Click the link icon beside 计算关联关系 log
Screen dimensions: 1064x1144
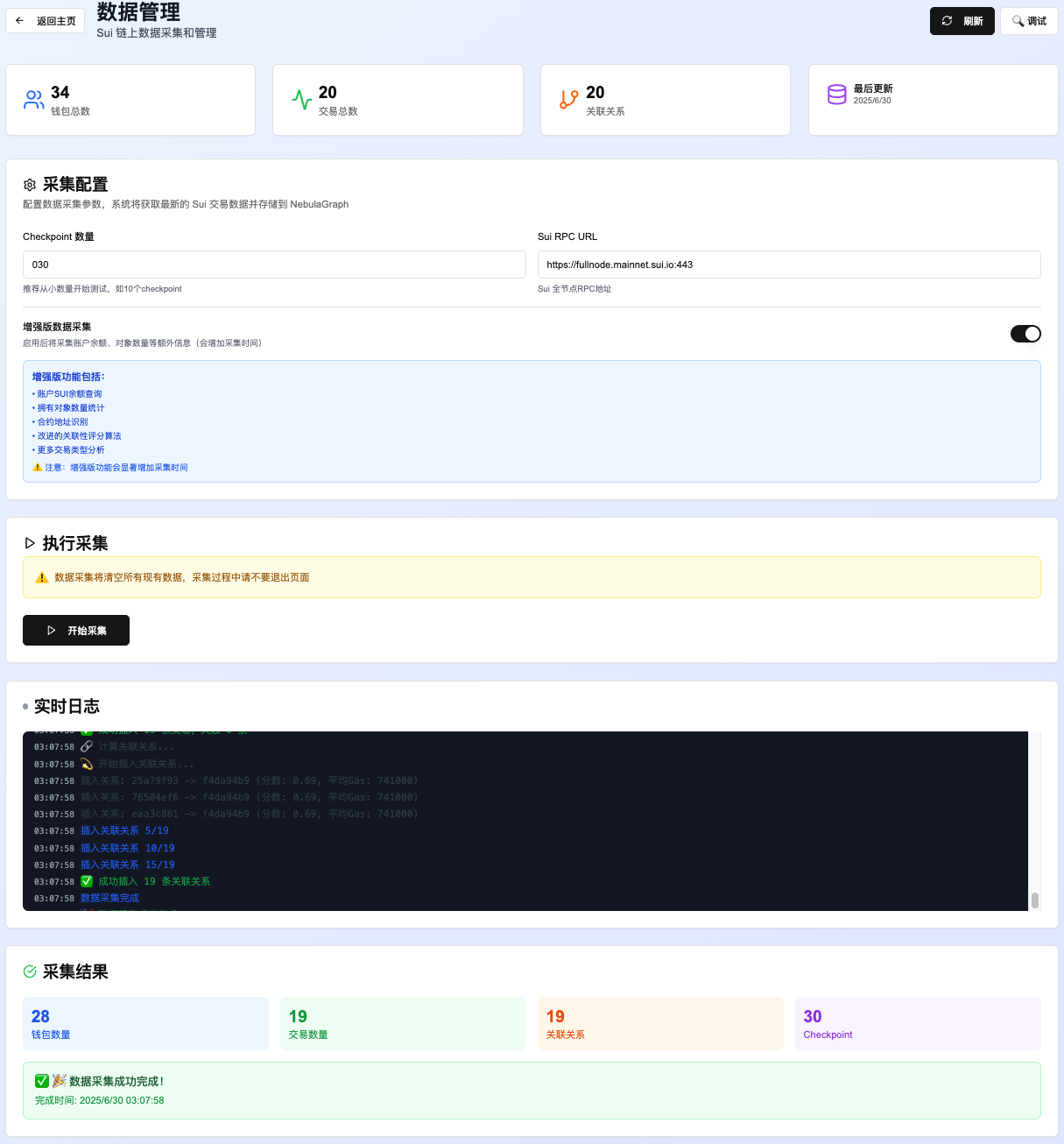click(x=87, y=746)
